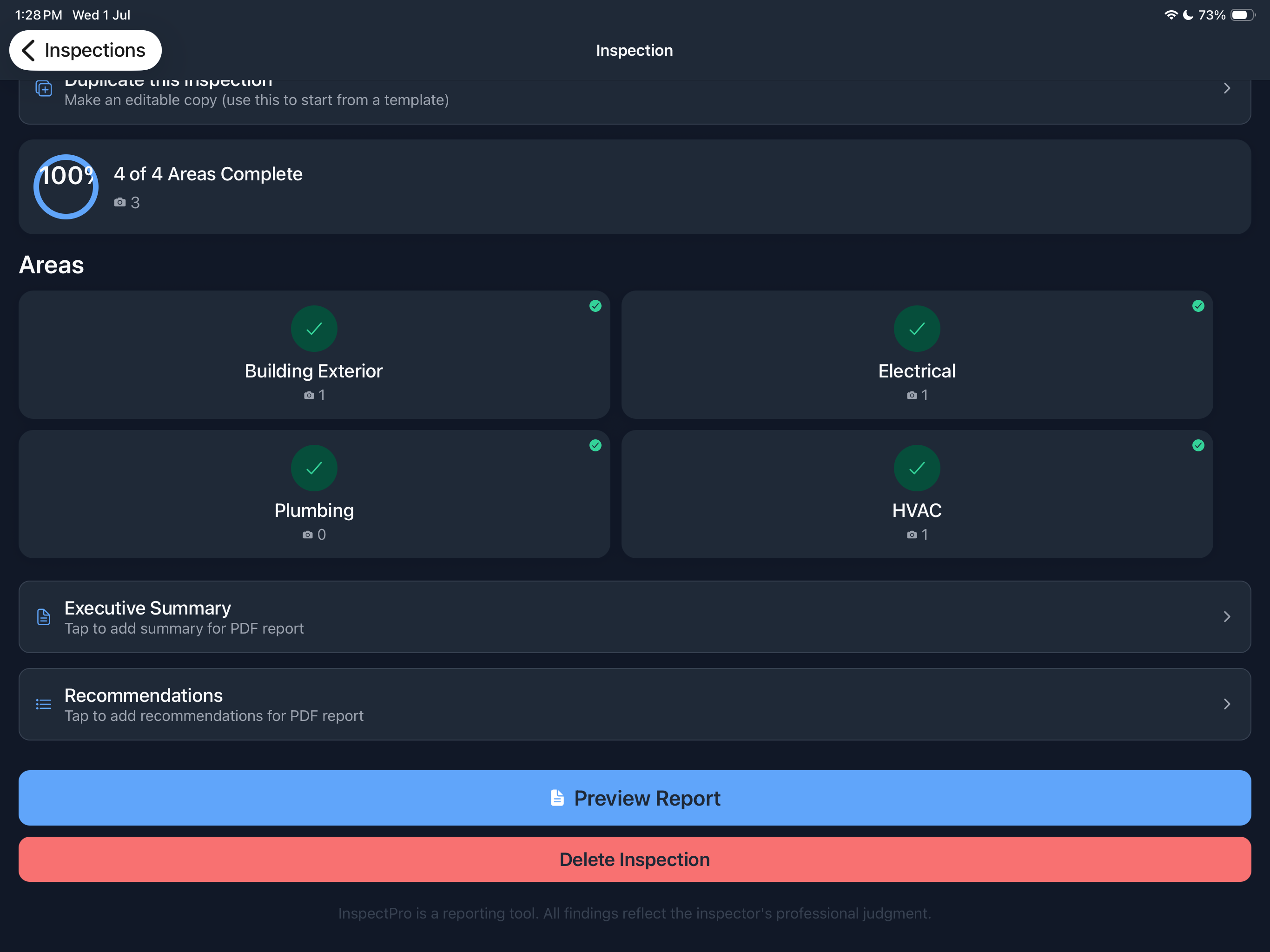Open the Duplicate this inspection chevron
This screenshot has width=1270, height=952.
pos(1226,88)
